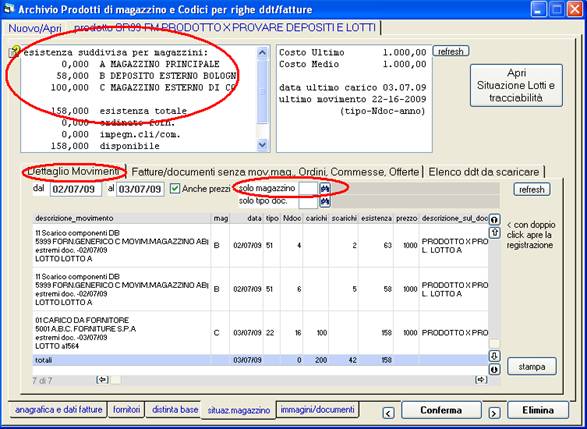Toggle the Anche prezzi checkbox
This screenshot has height=429, width=587.
coord(175,188)
